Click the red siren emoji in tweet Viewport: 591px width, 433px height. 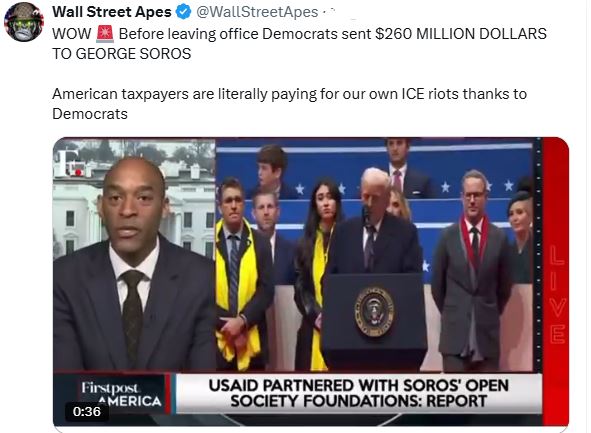tap(105, 34)
